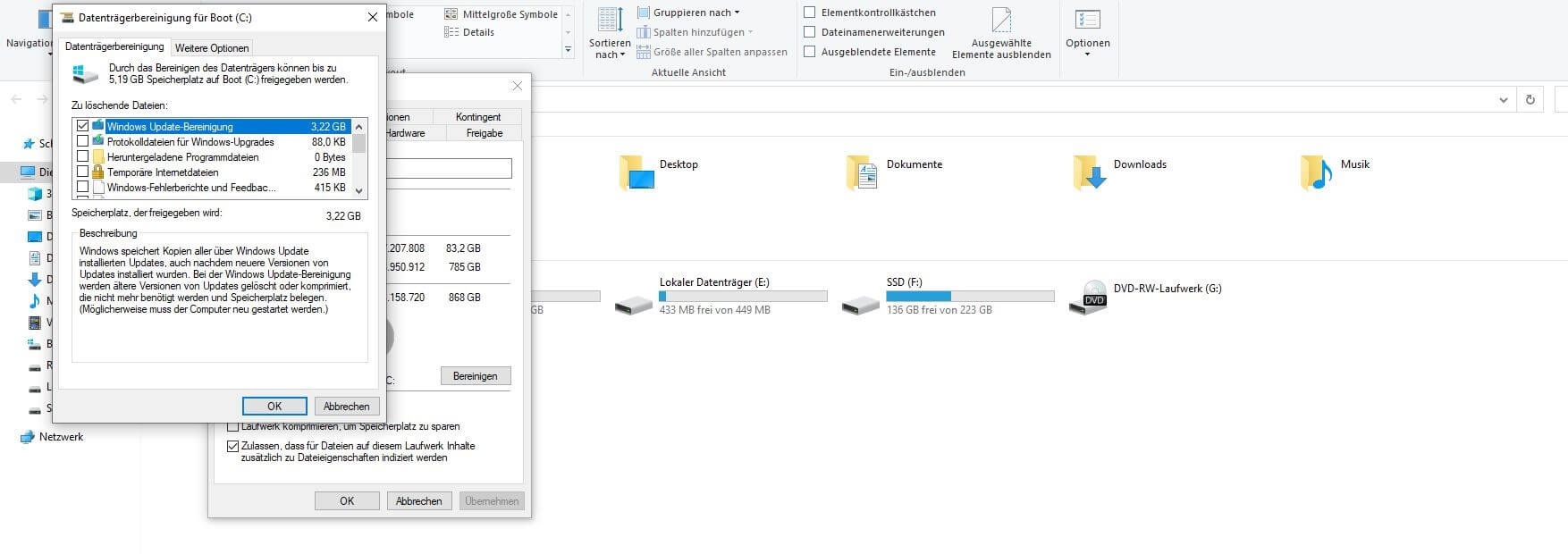Click Abbrechen in the disk cleanup dialog
The image size is (1568, 554).
click(x=347, y=406)
